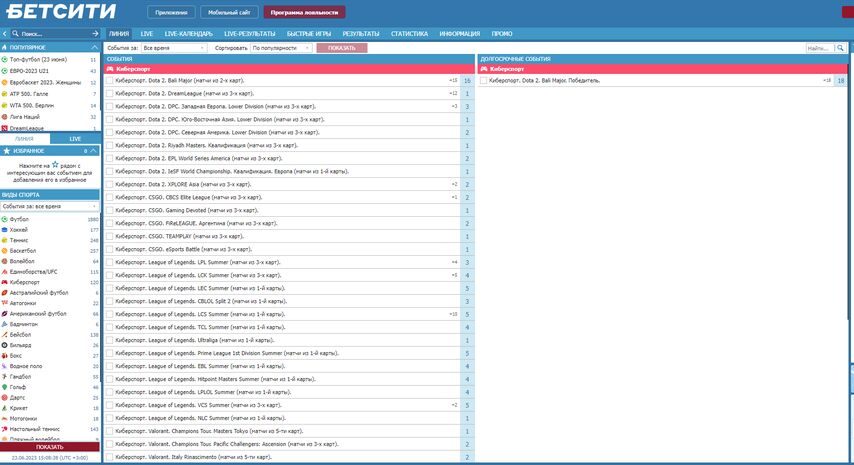Image resolution: width=854 pixels, height=465 pixels.
Task: Click the back arrow left of the sidebar search
Action: pos(4,34)
